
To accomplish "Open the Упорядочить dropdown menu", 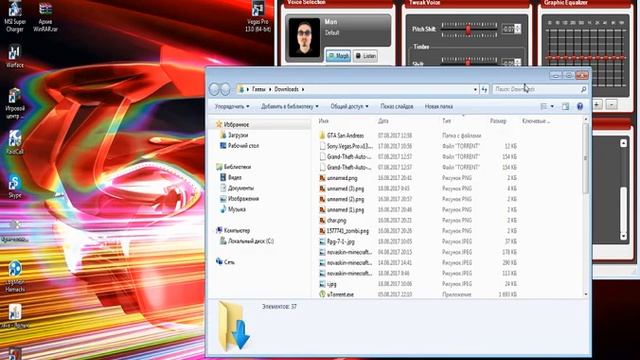I will (232, 107).
